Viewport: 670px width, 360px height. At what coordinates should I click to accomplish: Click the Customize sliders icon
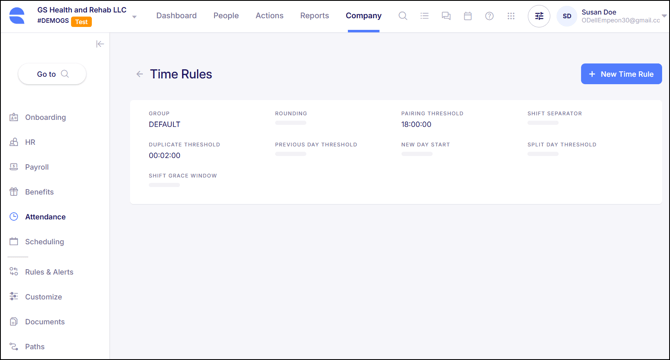click(14, 296)
